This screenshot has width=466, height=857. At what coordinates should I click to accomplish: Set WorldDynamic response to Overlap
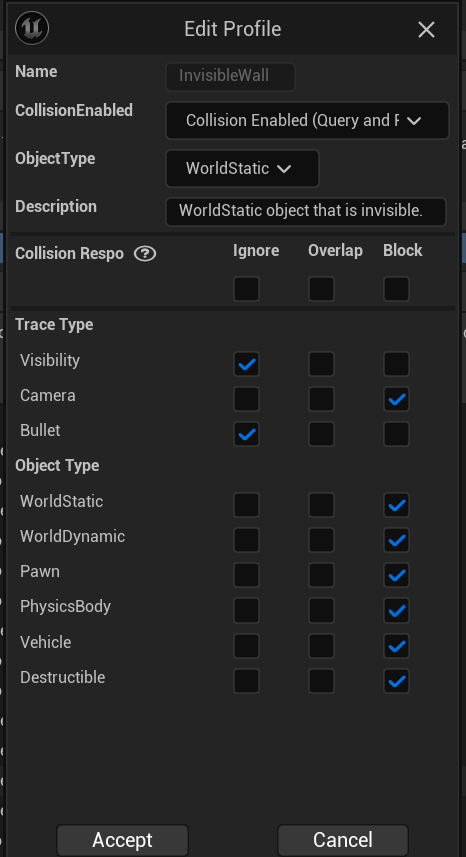[321, 540]
